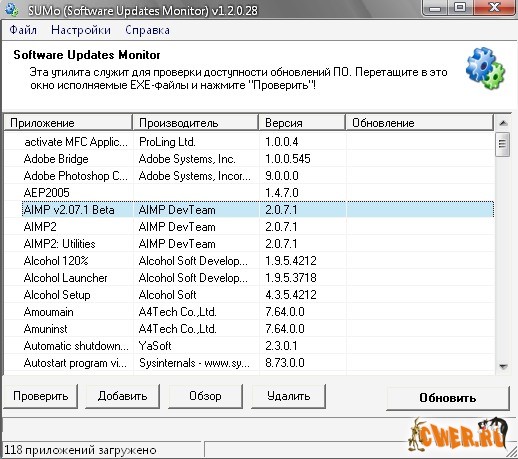Close the SUMo window
The width and height of the screenshot is (518, 459).
(495, 7)
